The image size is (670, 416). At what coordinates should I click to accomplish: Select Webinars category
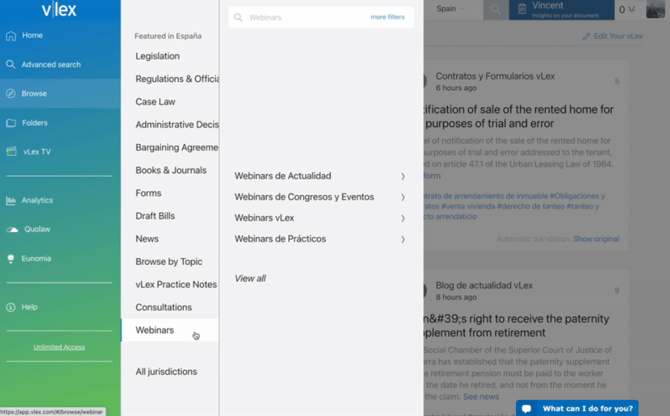[170, 331]
